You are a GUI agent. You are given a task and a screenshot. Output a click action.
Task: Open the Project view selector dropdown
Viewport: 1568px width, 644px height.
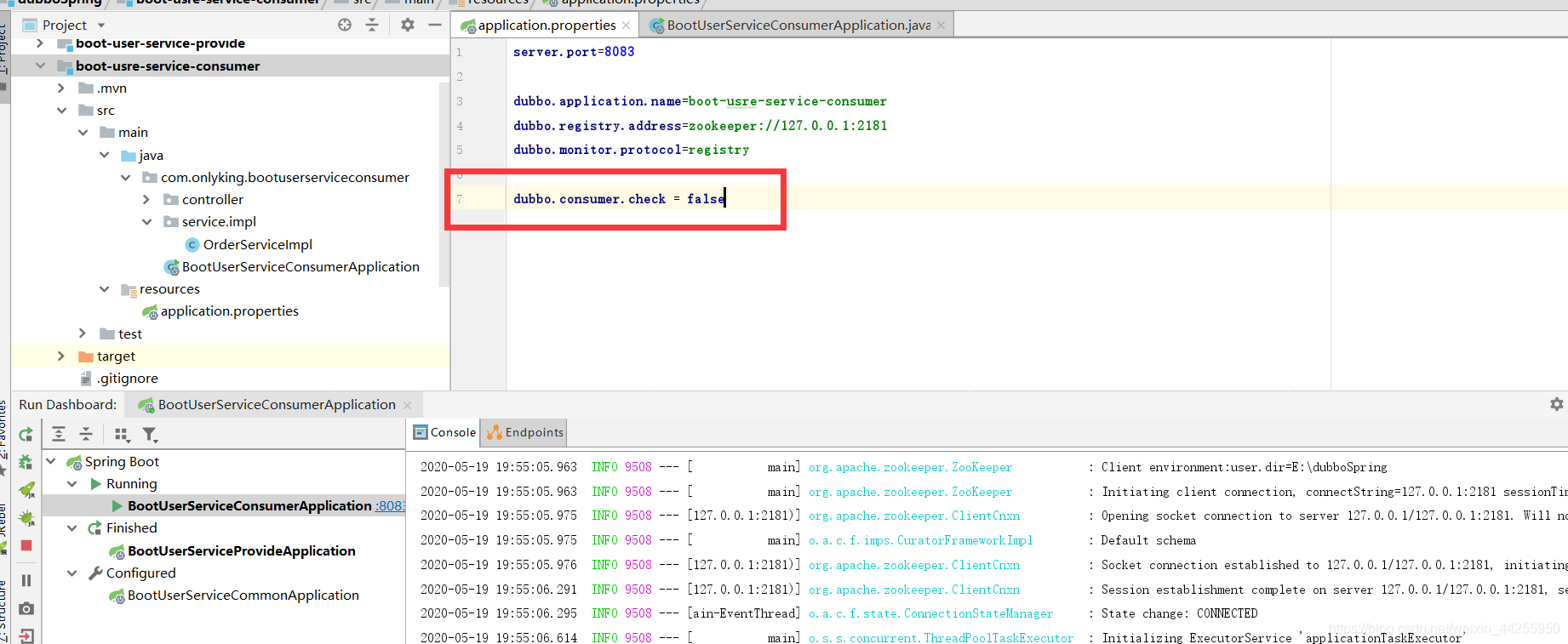click(101, 26)
